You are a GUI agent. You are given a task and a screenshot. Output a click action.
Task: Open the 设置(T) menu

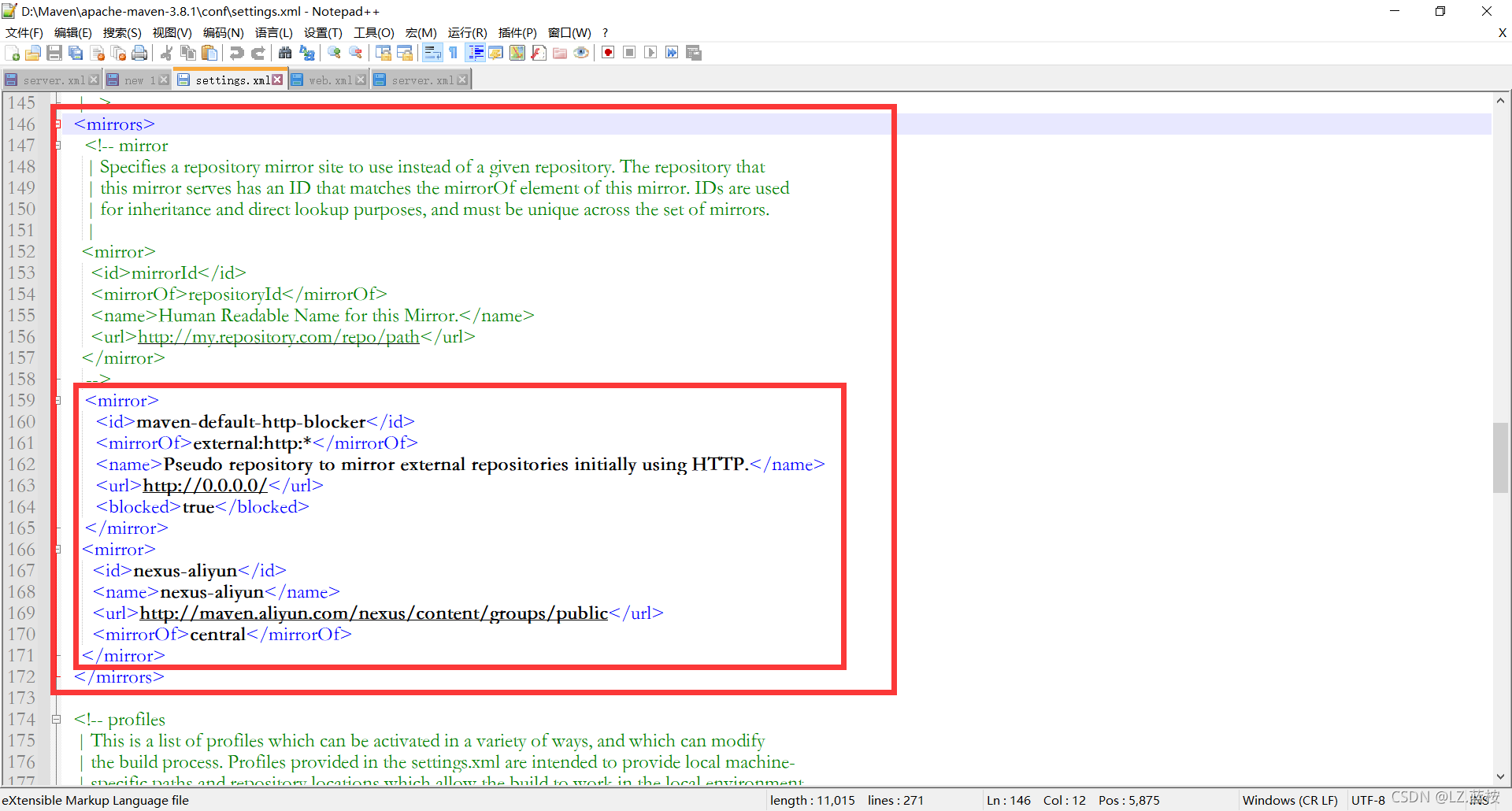click(324, 32)
